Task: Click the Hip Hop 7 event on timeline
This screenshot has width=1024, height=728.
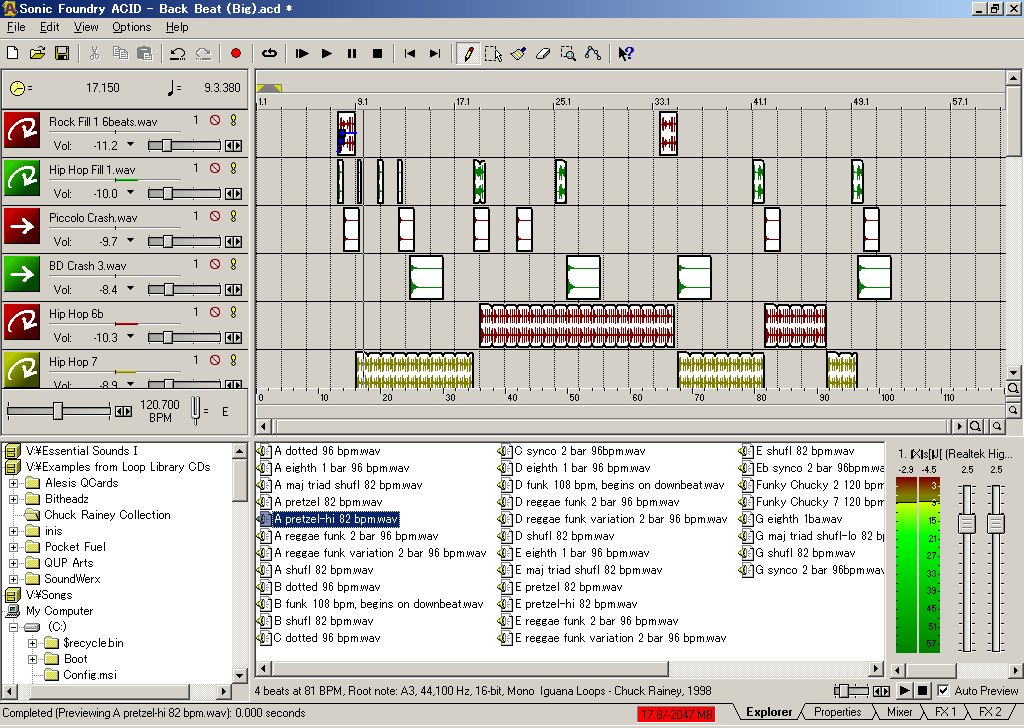Action: (x=415, y=370)
